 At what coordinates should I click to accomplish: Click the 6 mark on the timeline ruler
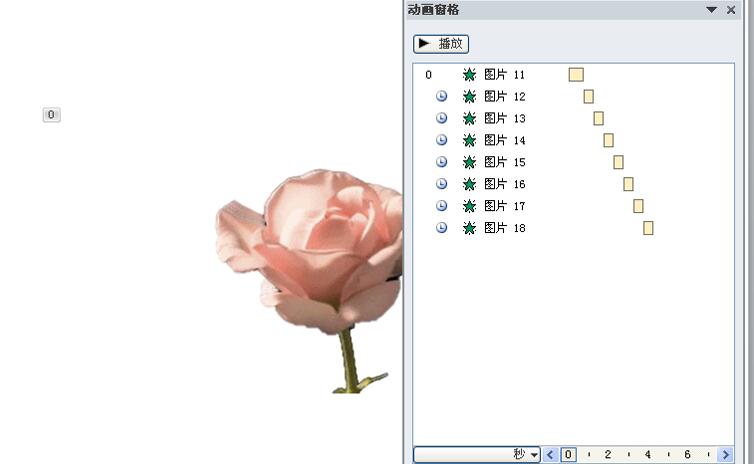pos(688,454)
